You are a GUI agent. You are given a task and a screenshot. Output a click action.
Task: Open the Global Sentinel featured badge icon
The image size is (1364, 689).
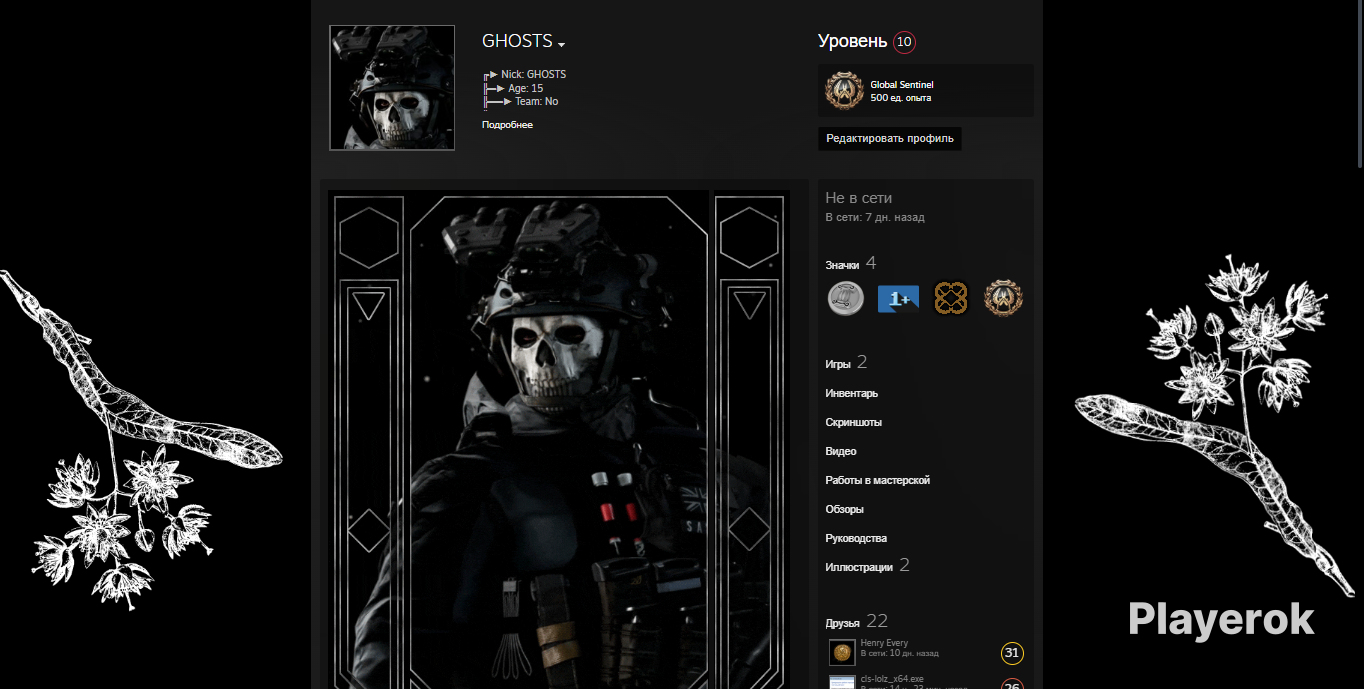844,91
